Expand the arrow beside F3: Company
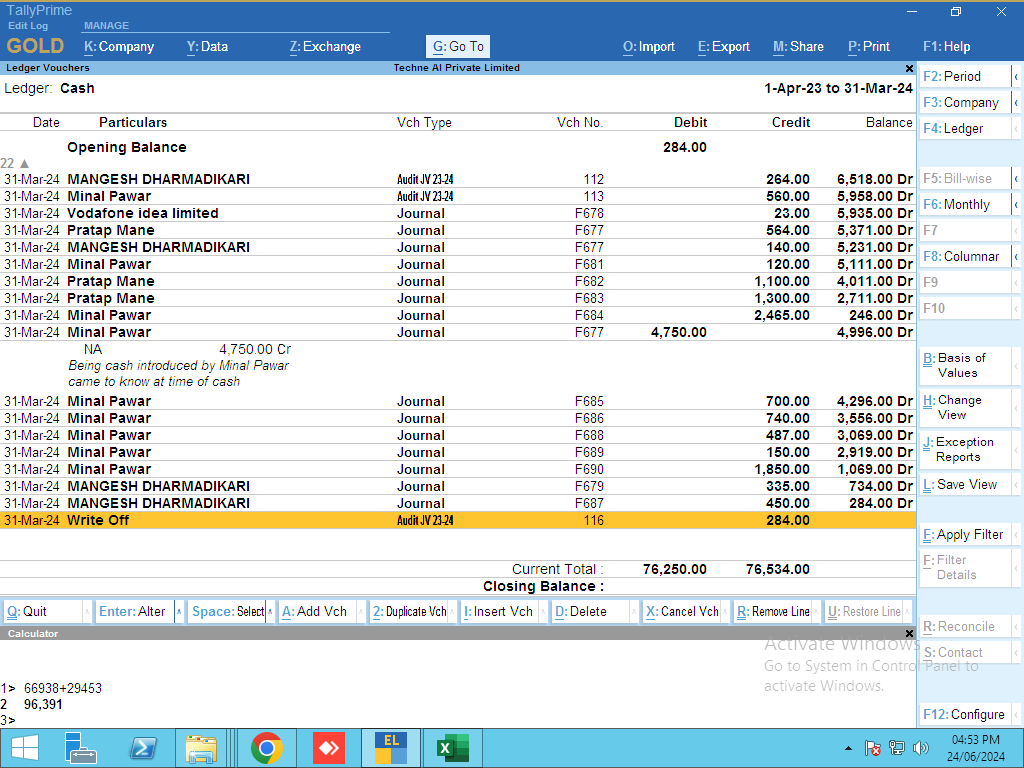Viewport: 1024px width, 768px height. click(1016, 103)
